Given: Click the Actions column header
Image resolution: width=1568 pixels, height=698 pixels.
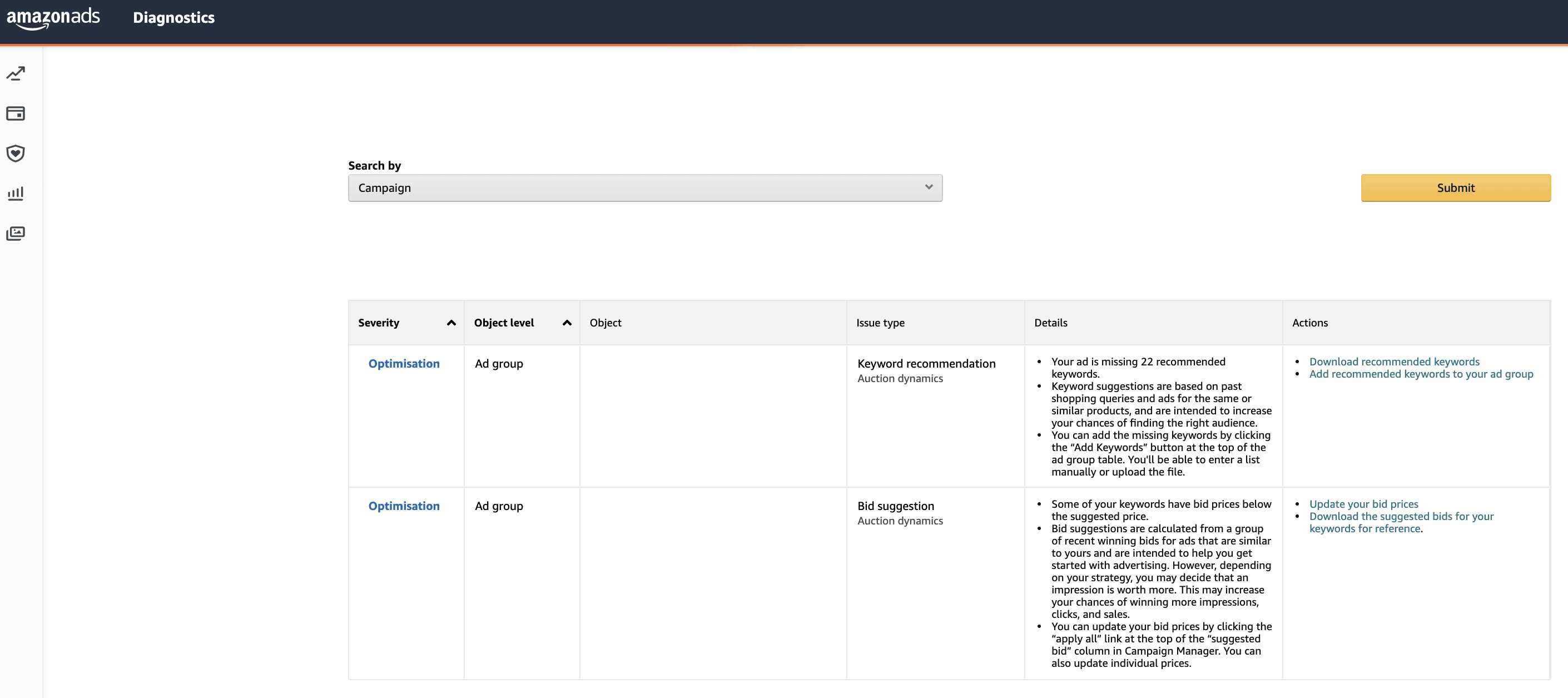Looking at the screenshot, I should click(1310, 323).
